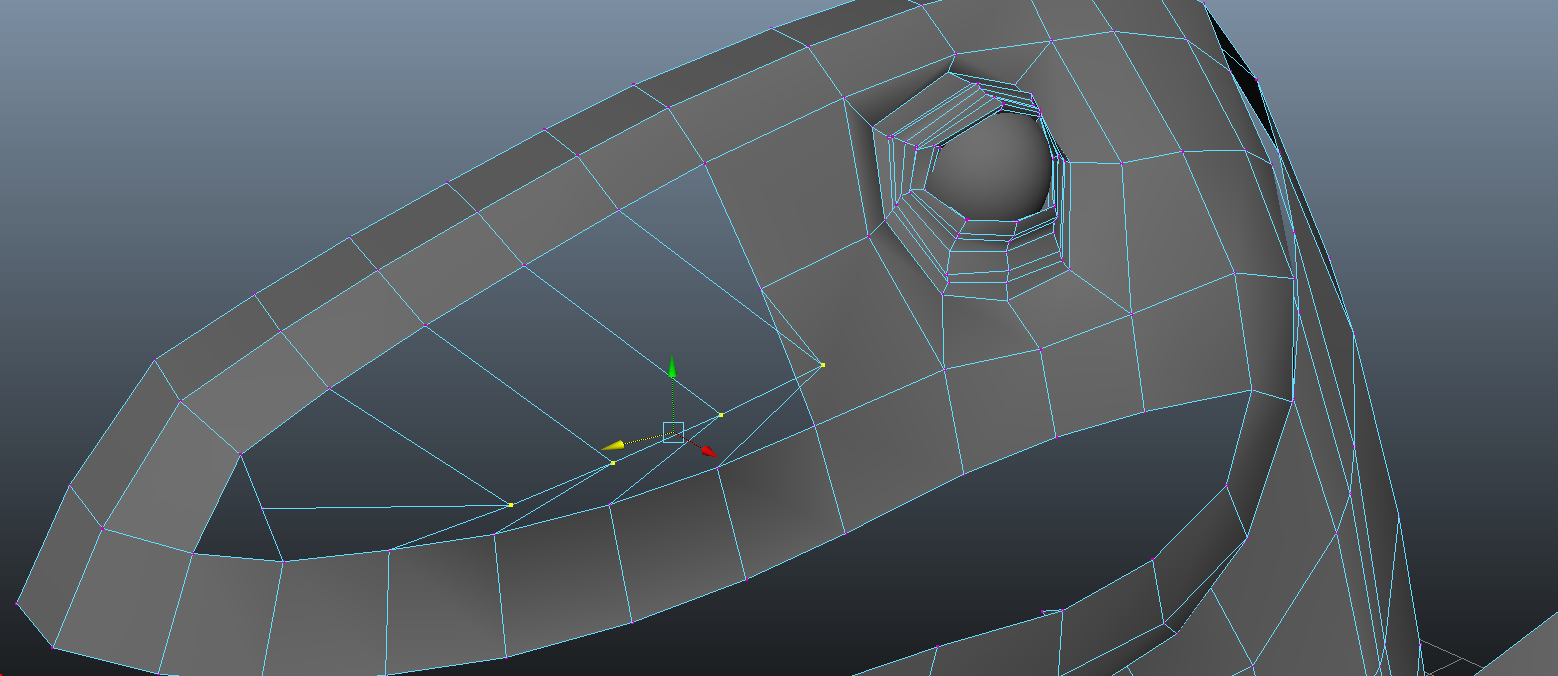Image resolution: width=1558 pixels, height=676 pixels.
Task: Click the center square handle of the move manipulator
Action: pos(673,432)
